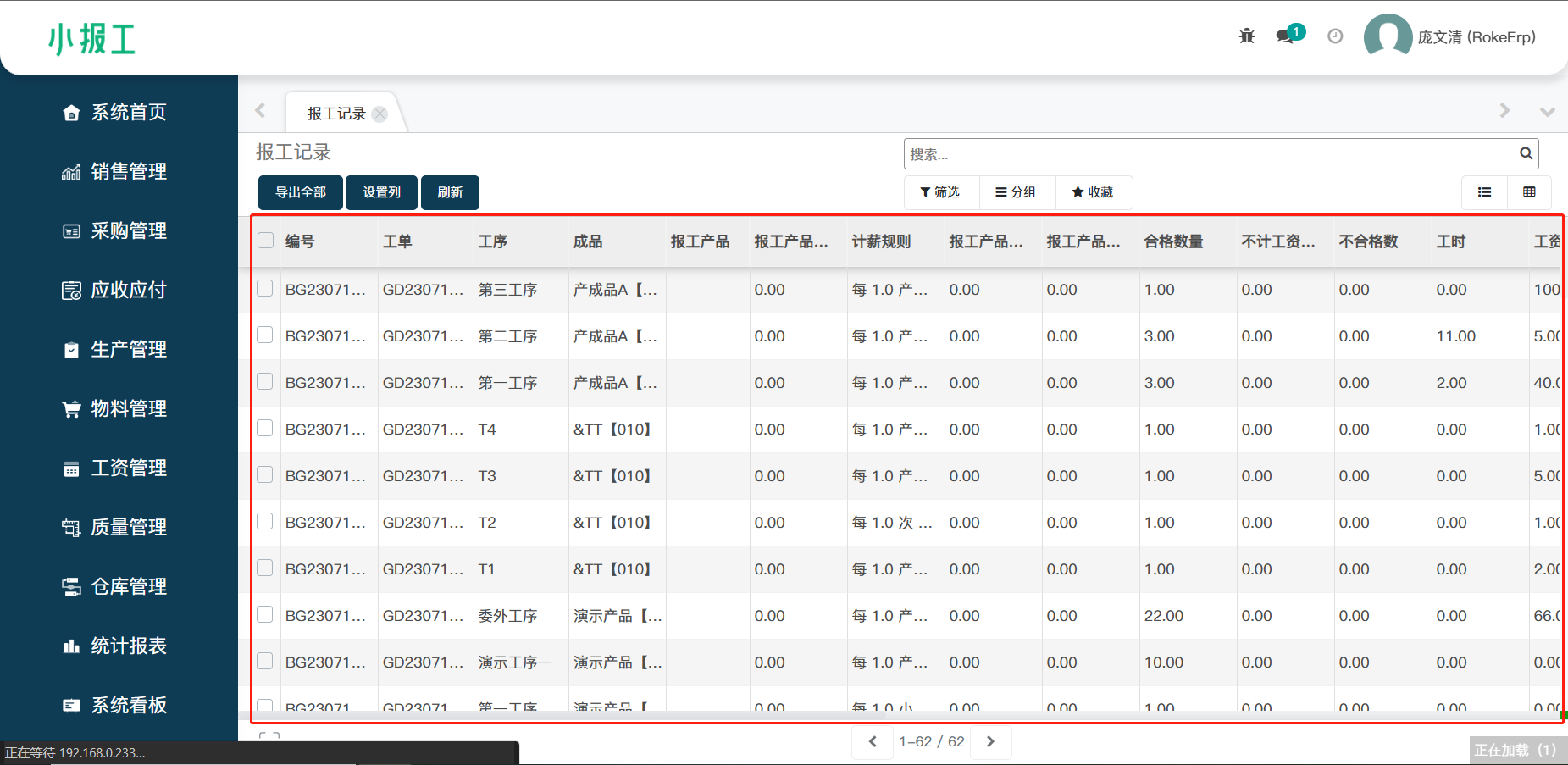Check the row with 第三工序
The width and height of the screenshot is (1568, 765).
(265, 289)
